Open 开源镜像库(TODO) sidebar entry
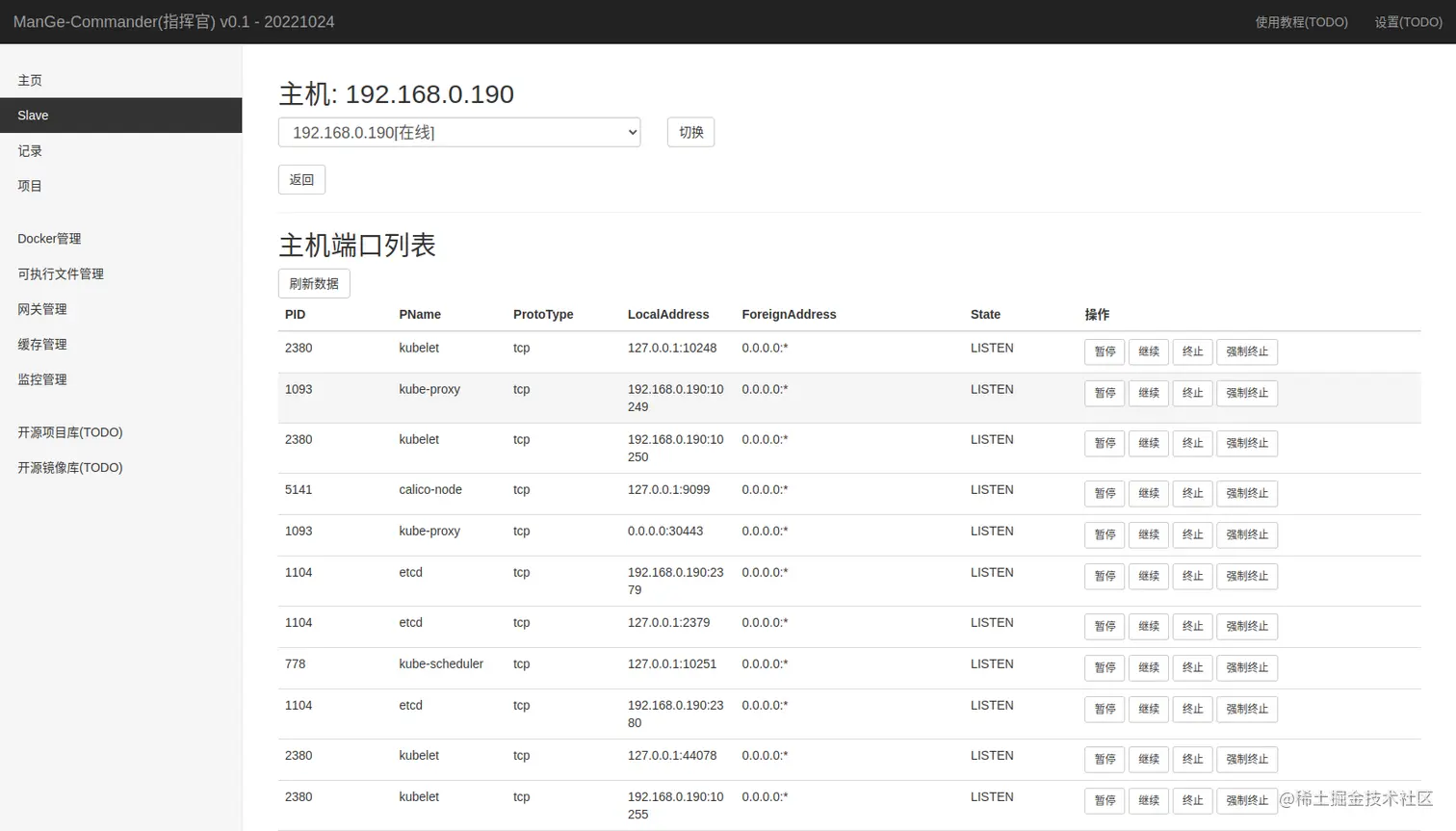 tap(70, 467)
